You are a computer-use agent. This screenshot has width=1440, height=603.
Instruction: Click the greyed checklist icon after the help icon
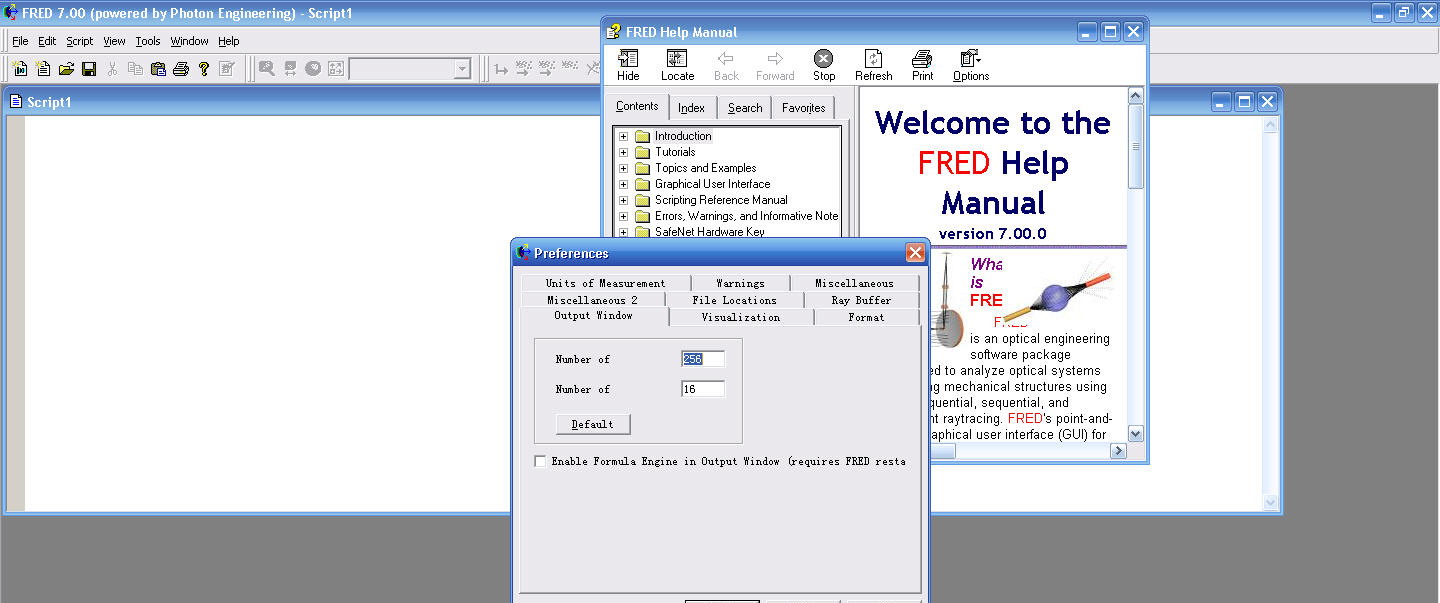[x=227, y=69]
